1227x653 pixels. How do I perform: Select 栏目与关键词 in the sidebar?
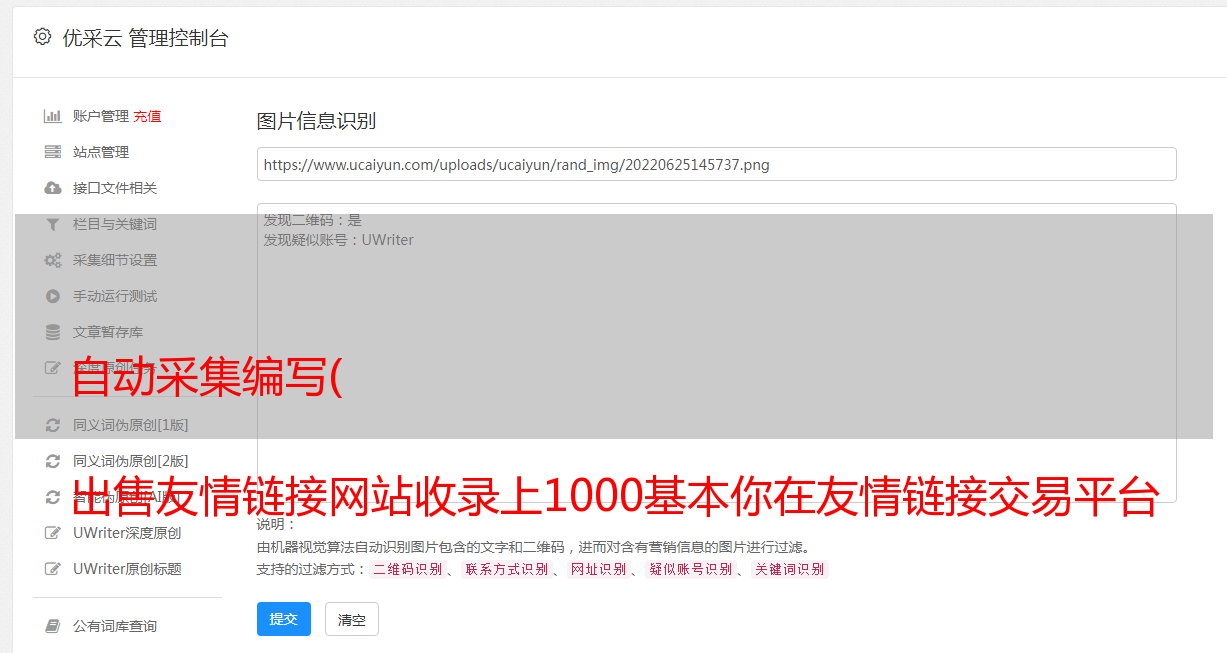(x=115, y=224)
